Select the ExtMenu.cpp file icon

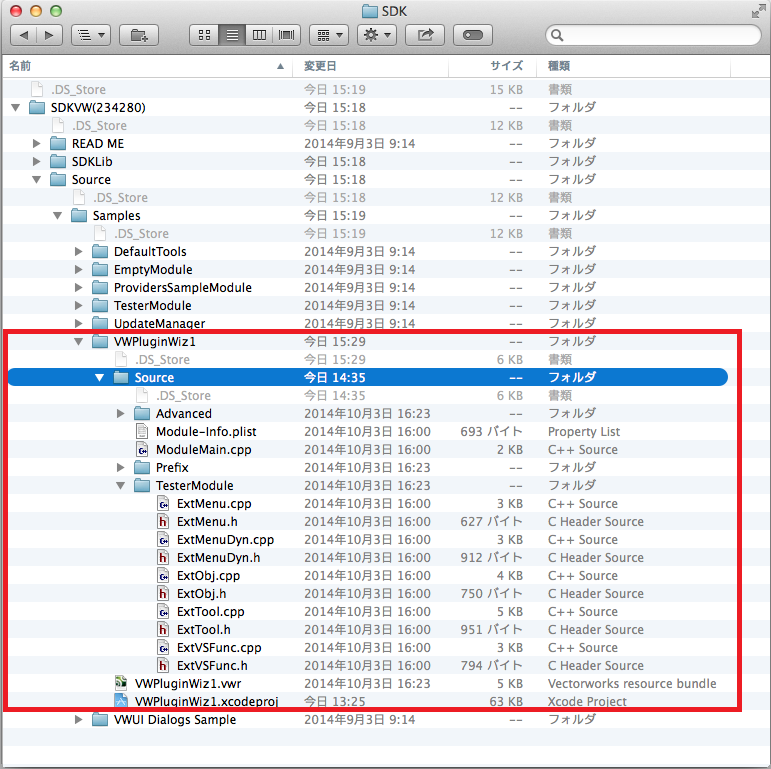tap(163, 503)
